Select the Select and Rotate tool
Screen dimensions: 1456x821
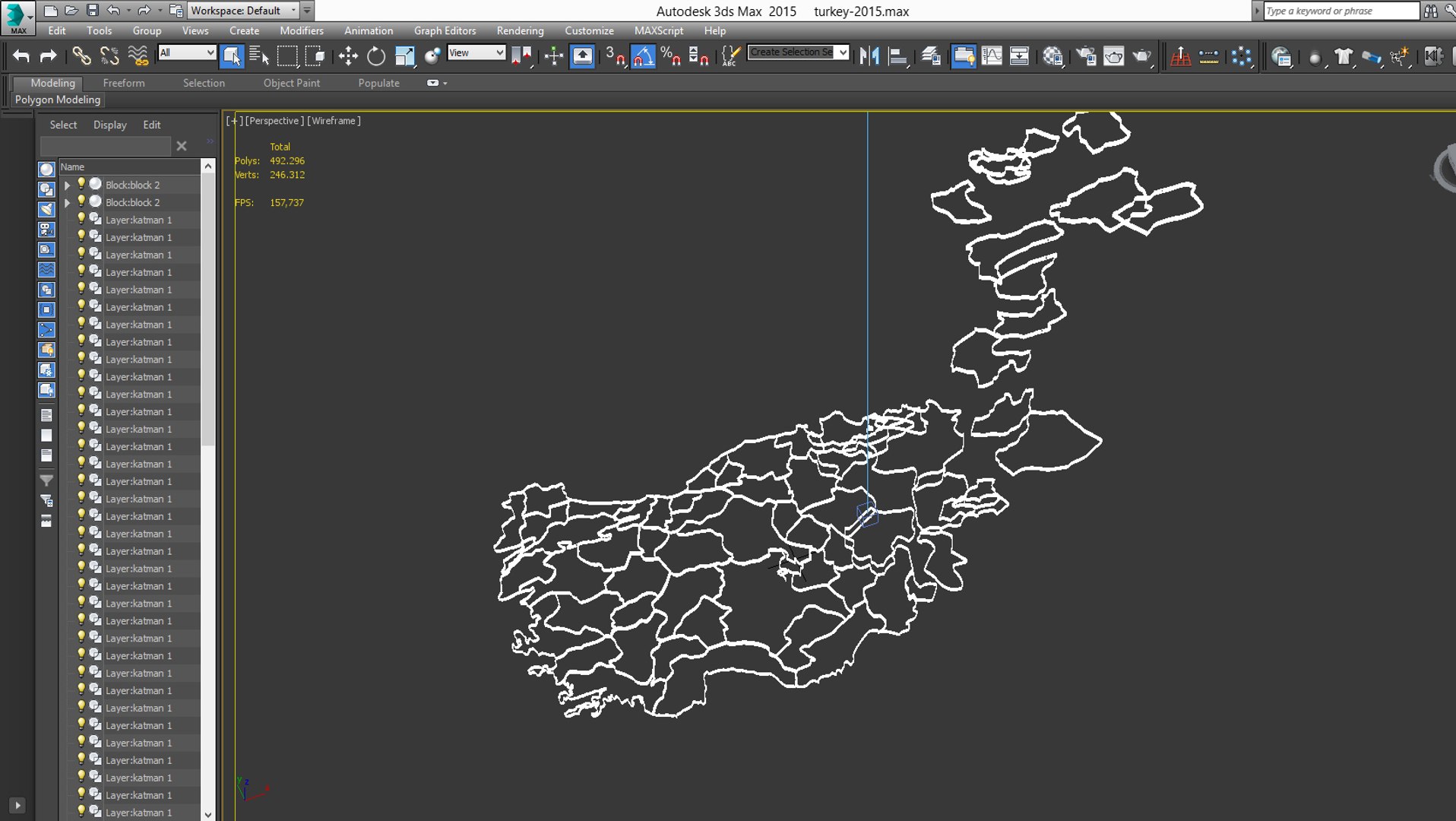pyautogui.click(x=376, y=56)
